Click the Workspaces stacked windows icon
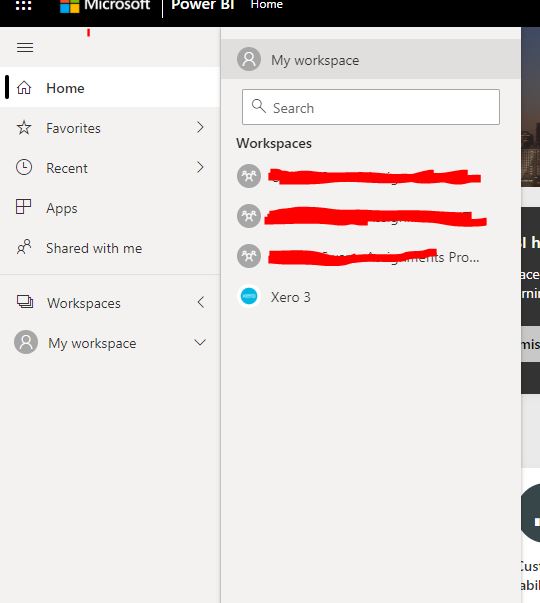540x603 pixels. 25,302
